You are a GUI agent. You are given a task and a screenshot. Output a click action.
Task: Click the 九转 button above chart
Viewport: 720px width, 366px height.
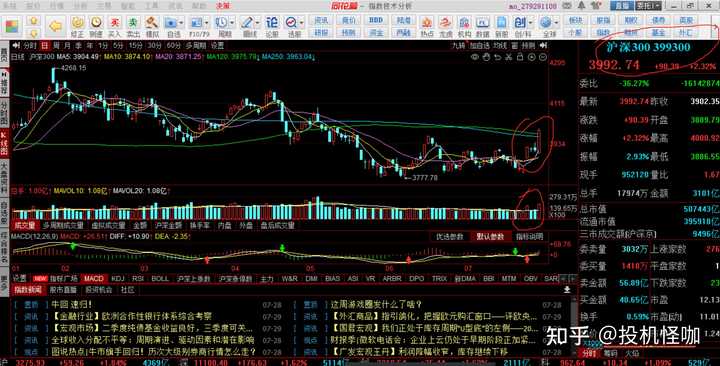tap(458, 45)
